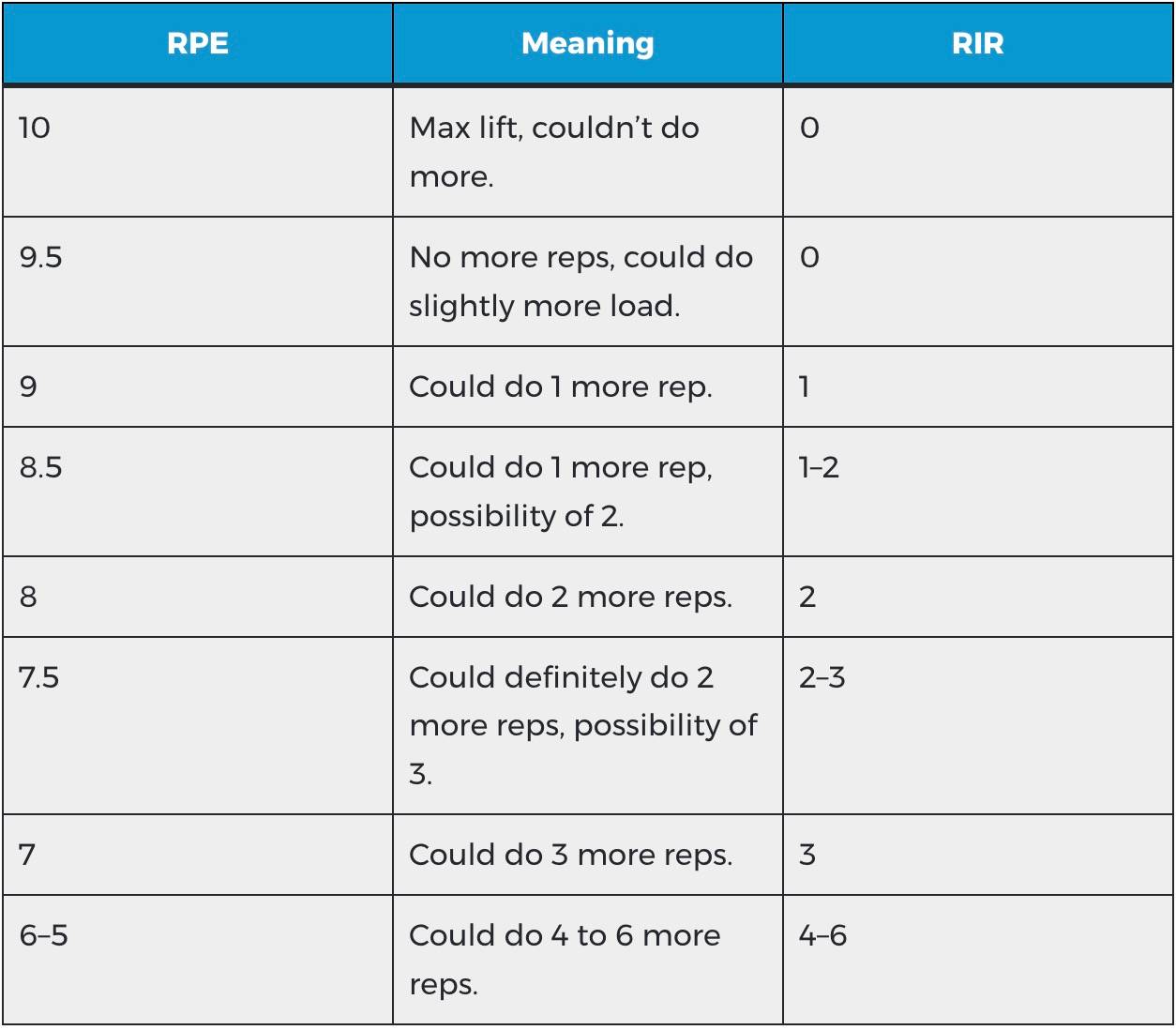This screenshot has width=1176, height=1030.
Task: Click the RIR cell showing 1–2
Action: coord(819,467)
